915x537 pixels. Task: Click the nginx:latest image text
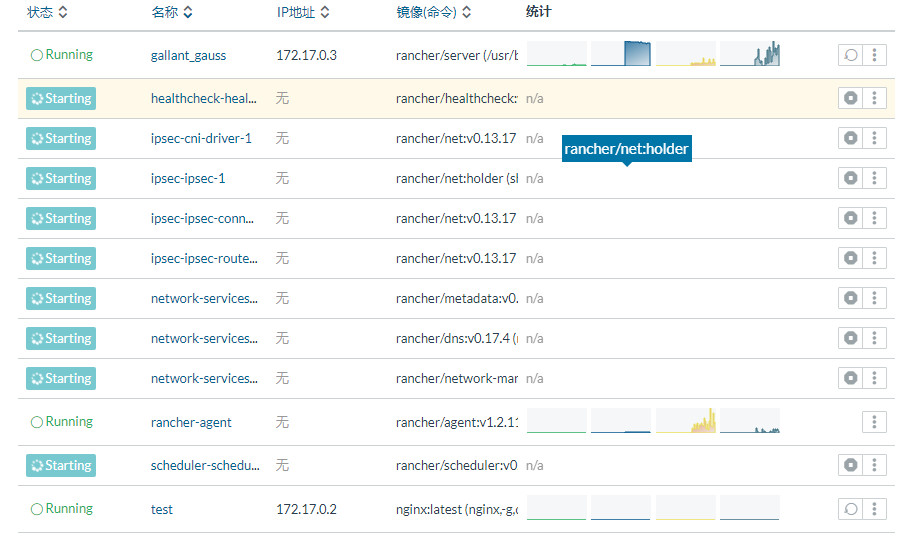[x=457, y=510]
